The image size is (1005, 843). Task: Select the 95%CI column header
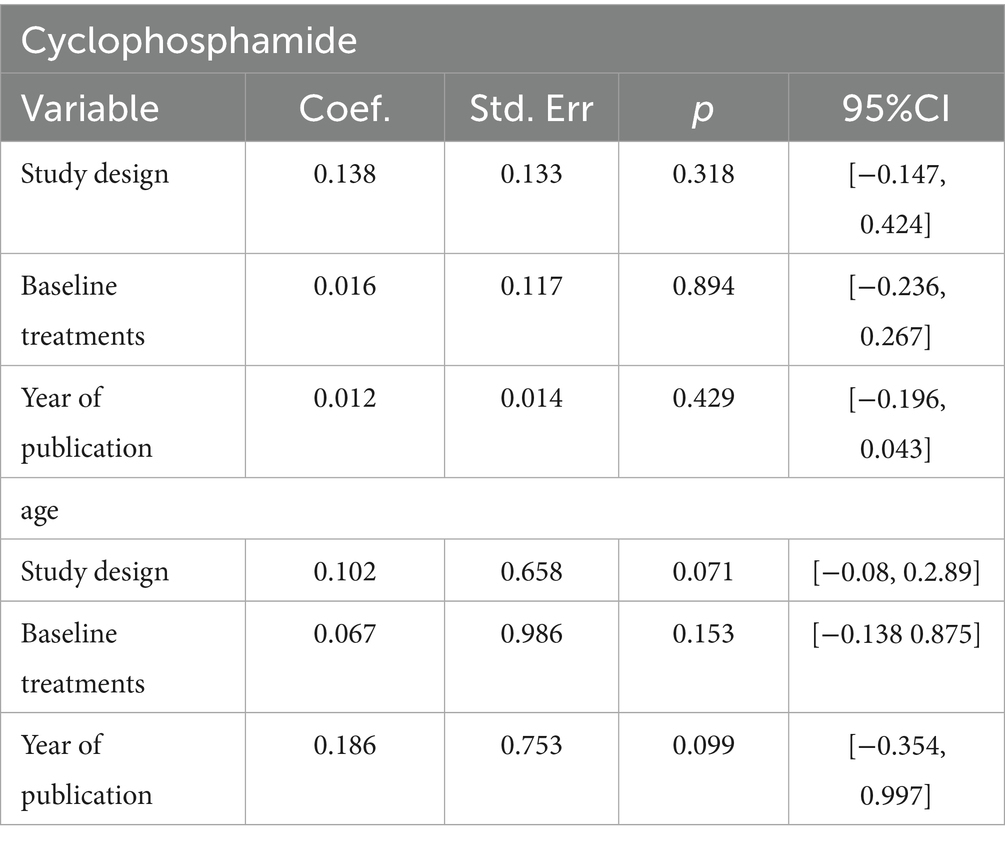click(896, 108)
